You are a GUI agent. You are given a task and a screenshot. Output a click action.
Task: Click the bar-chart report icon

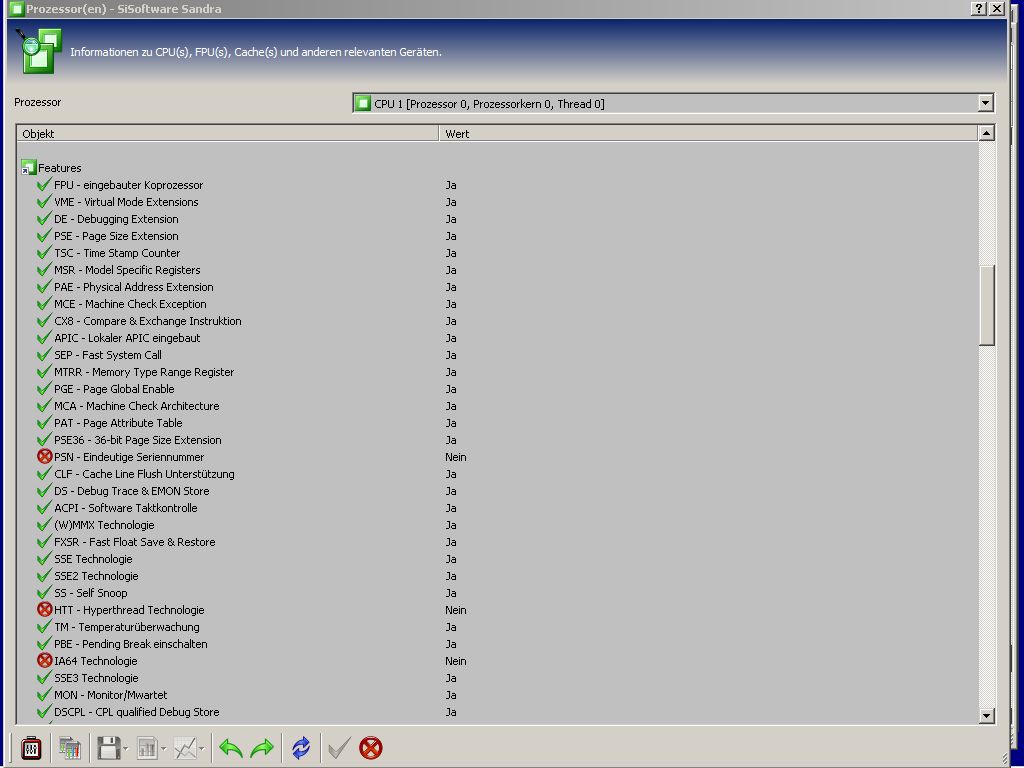(x=147, y=748)
